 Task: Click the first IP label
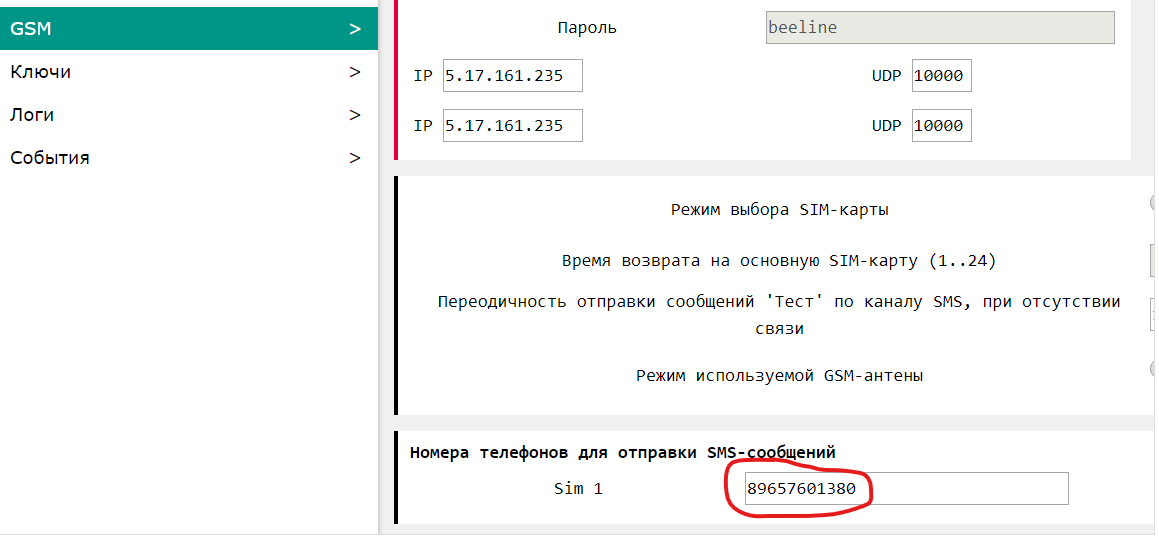click(423, 76)
